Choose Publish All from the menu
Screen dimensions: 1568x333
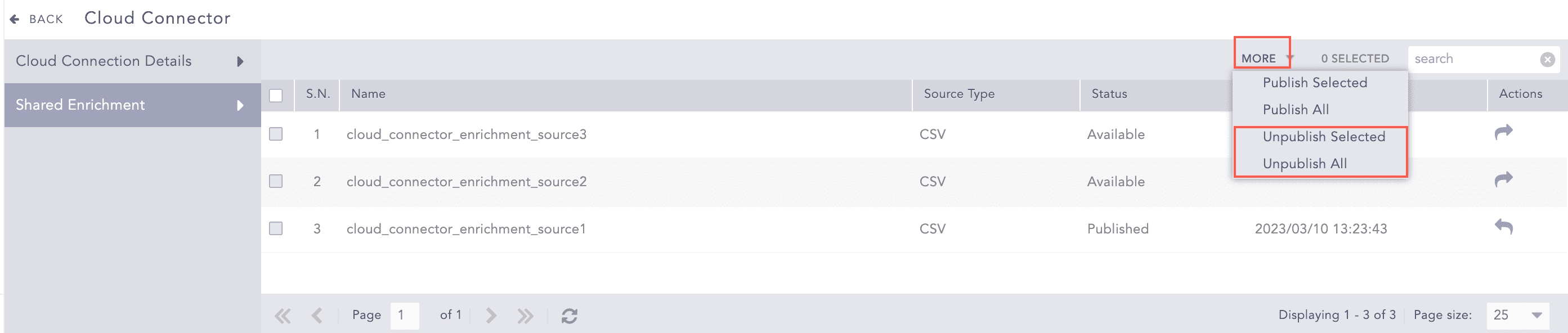coord(1295,110)
